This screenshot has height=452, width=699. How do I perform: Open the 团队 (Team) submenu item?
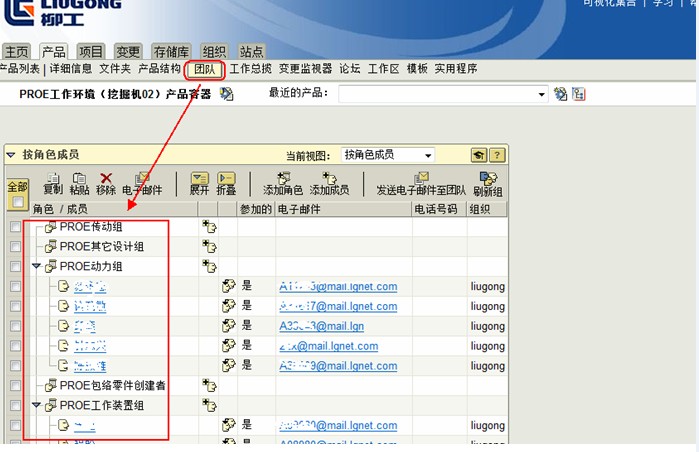[x=204, y=69]
